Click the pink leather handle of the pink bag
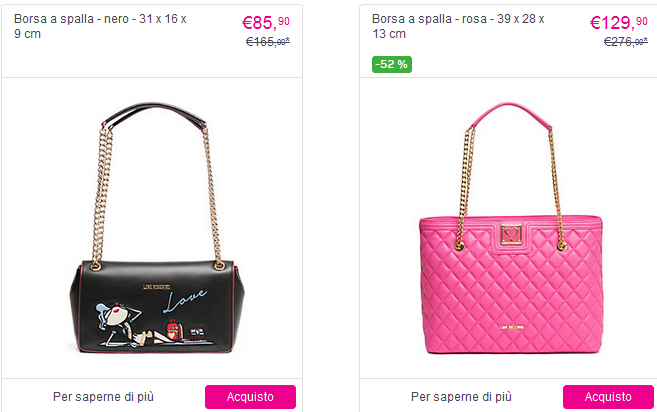Viewport: 657px width, 412px height. [511, 112]
